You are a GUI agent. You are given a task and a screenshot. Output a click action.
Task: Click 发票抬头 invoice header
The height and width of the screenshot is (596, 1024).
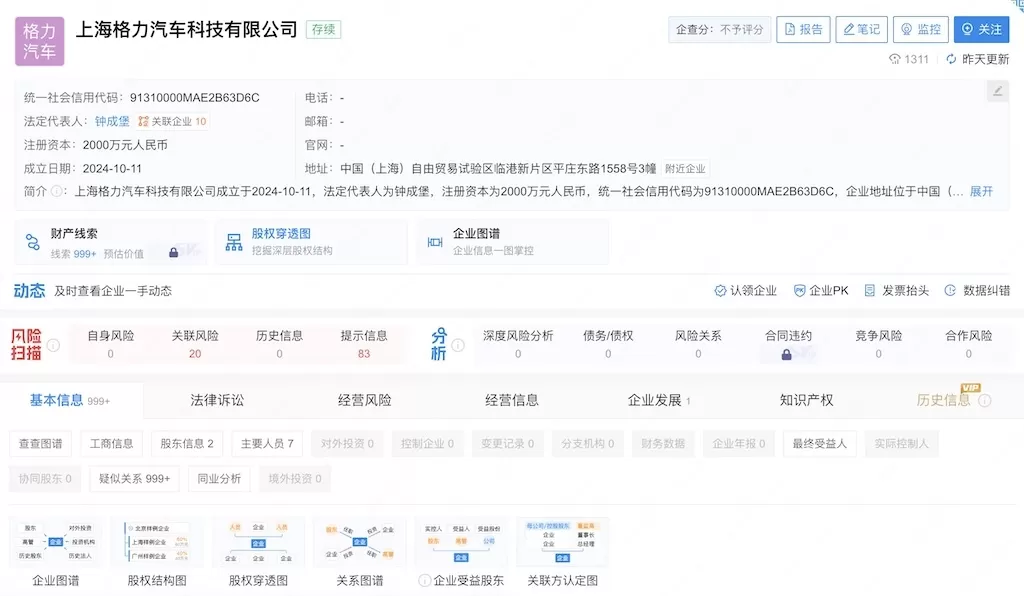(x=896, y=291)
